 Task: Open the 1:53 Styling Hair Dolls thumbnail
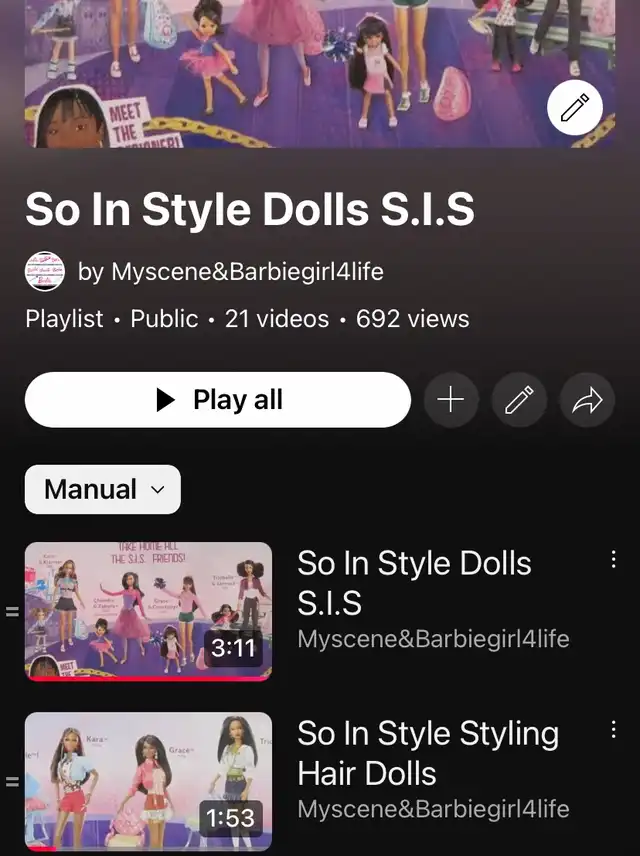tap(148, 780)
